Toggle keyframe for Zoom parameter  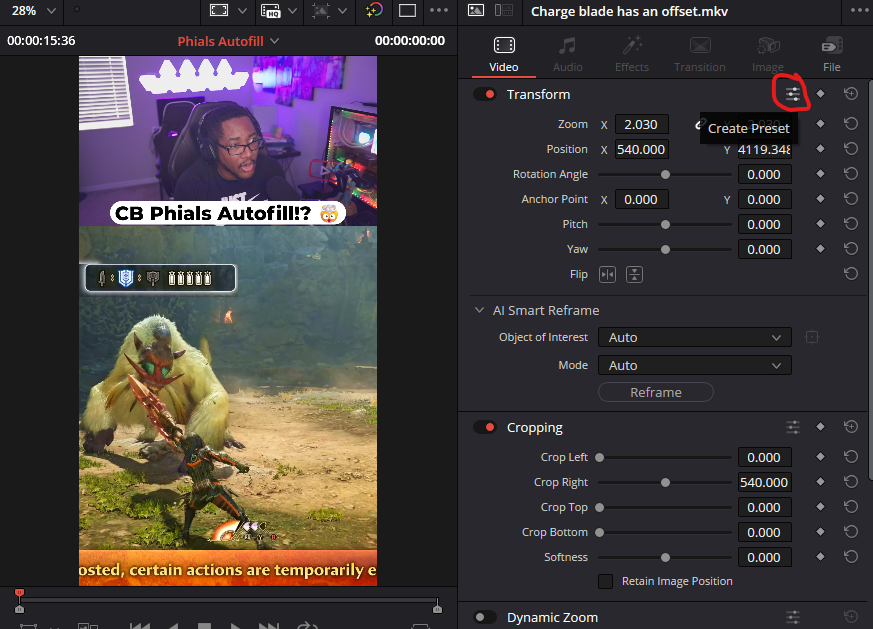point(820,124)
